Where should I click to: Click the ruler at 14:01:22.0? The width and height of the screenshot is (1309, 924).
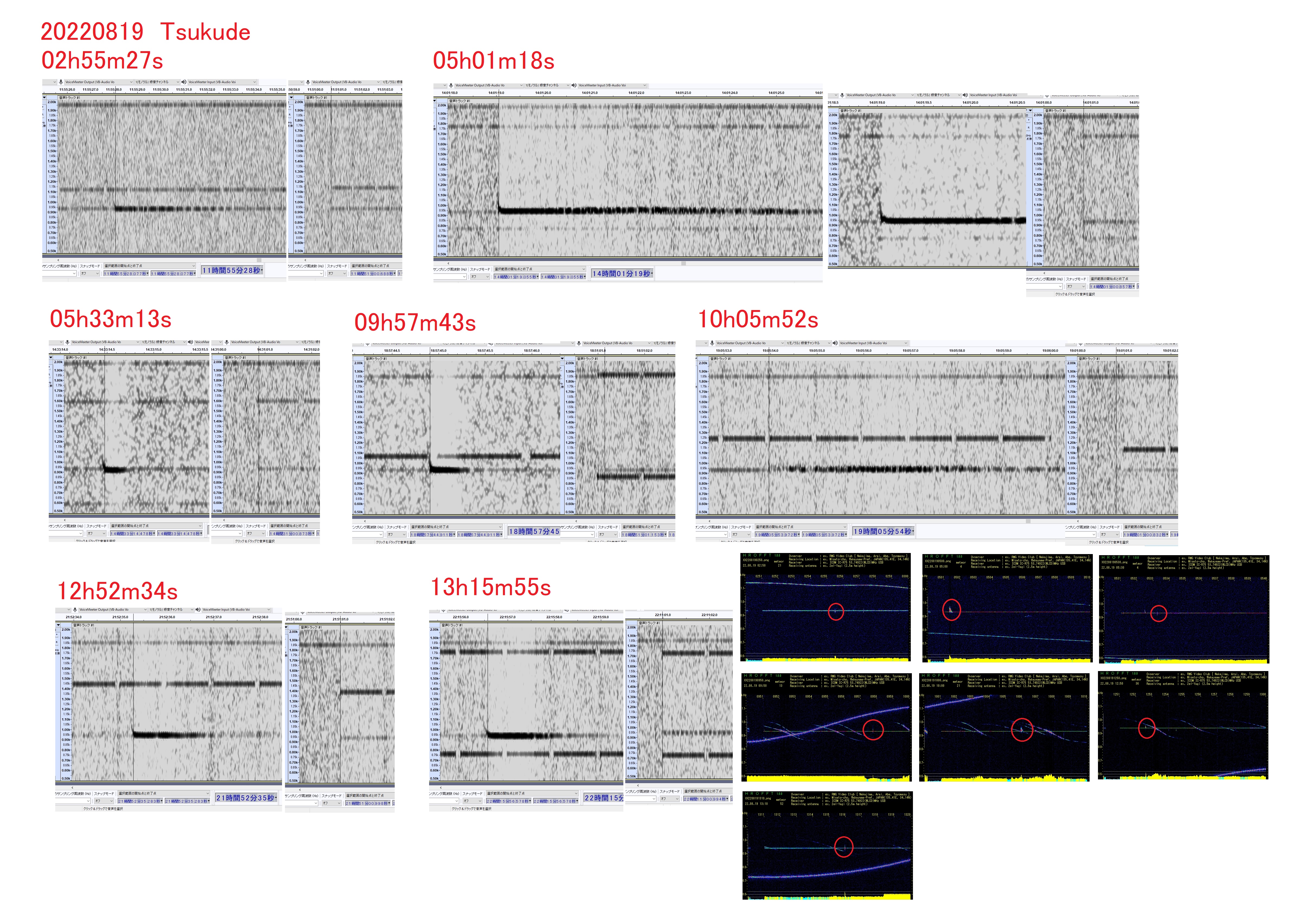pos(636,93)
